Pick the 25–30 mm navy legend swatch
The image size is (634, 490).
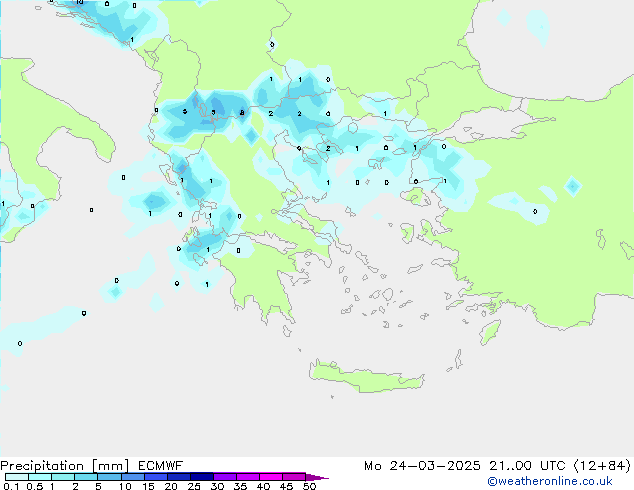pos(201,477)
